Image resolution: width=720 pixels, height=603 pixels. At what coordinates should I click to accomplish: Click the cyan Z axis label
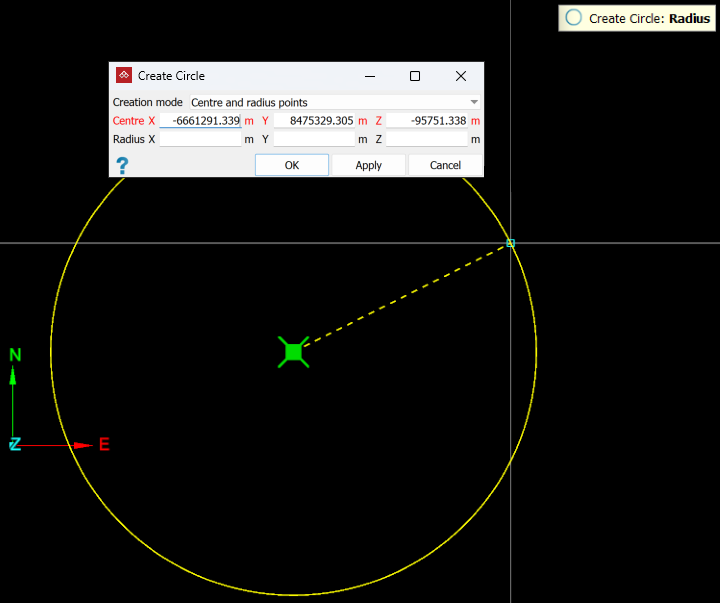pyautogui.click(x=15, y=444)
